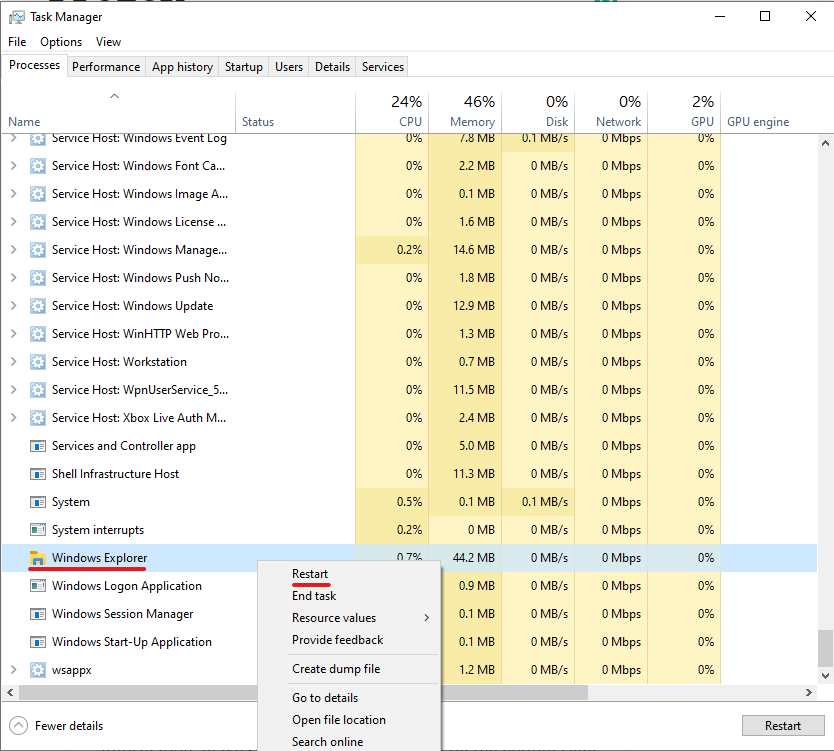This screenshot has width=834, height=751.
Task: Choose Search online in context menu
Action: point(349,741)
